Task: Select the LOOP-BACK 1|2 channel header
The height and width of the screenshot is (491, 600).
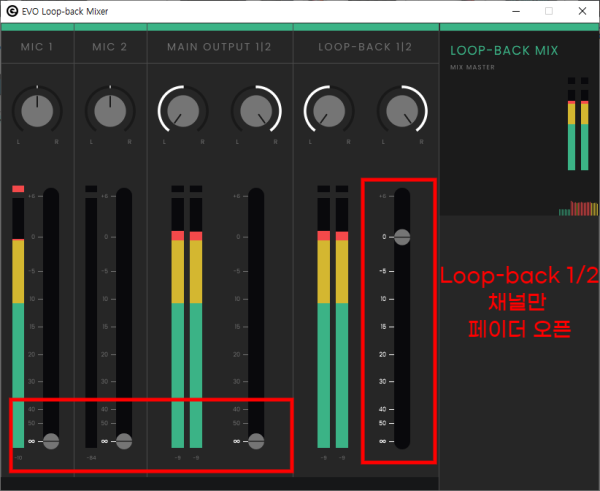Action: click(366, 47)
